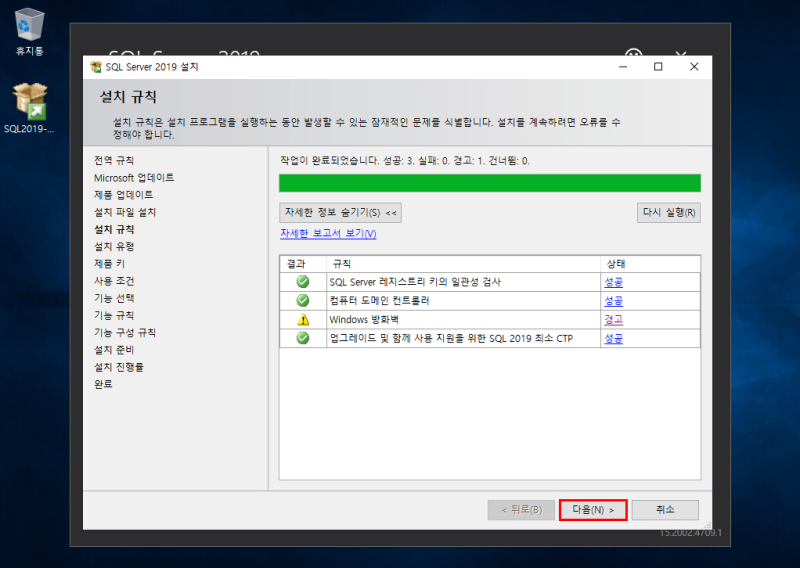Click the 상태 column header
This screenshot has width=800, height=568.
pos(650,264)
